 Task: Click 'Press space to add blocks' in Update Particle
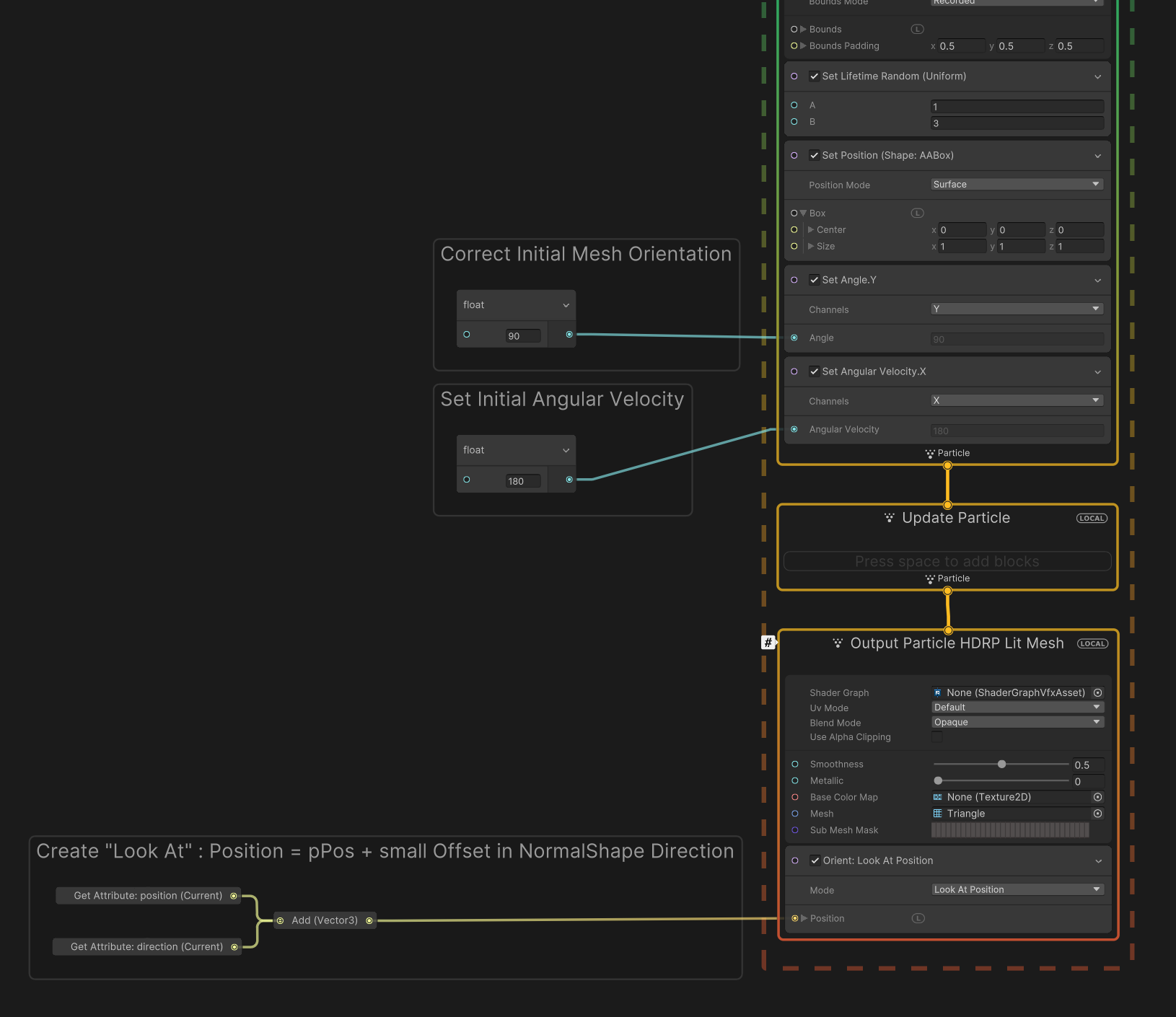click(x=947, y=561)
